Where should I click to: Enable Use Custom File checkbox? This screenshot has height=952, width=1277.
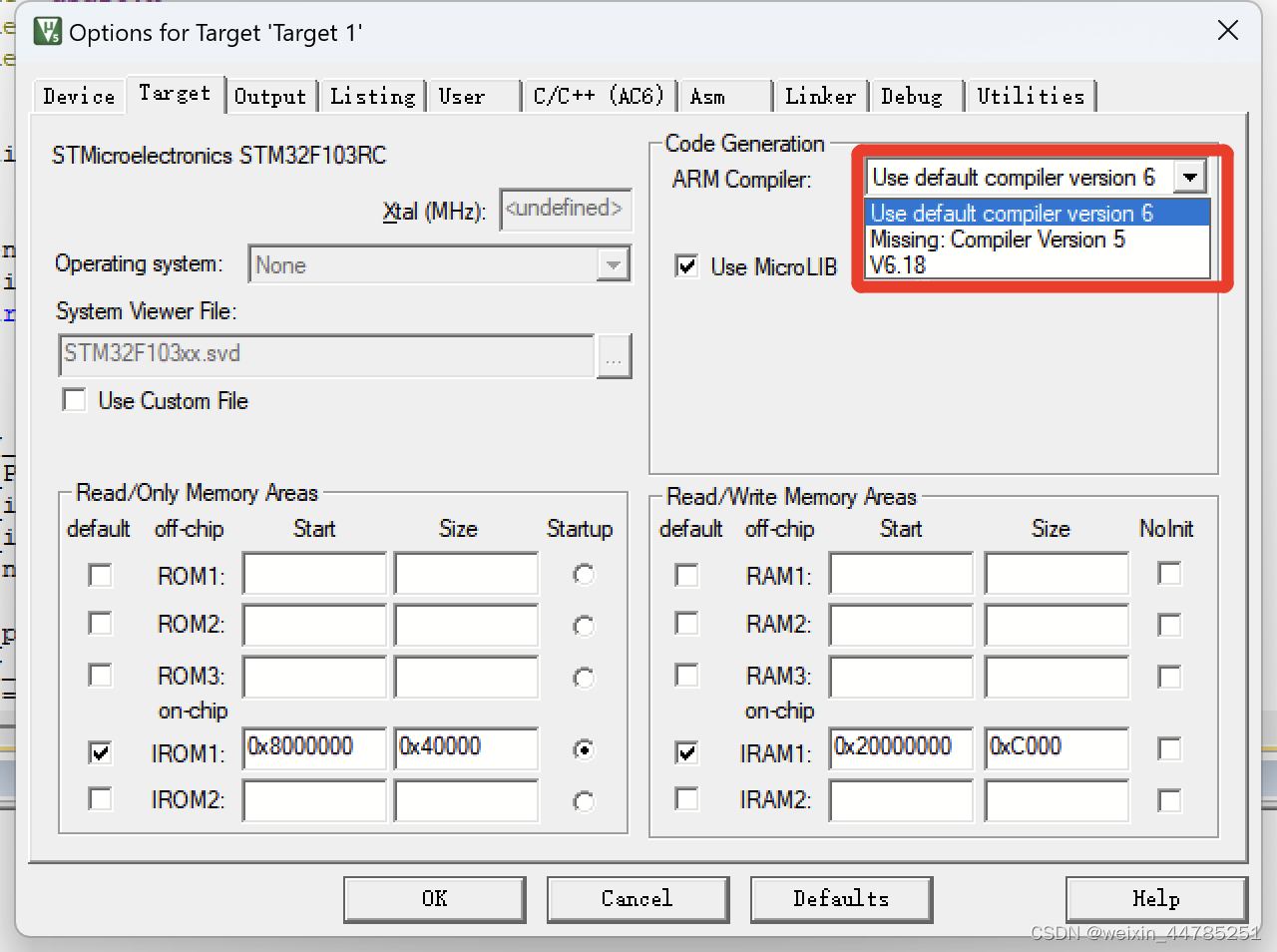pos(74,400)
